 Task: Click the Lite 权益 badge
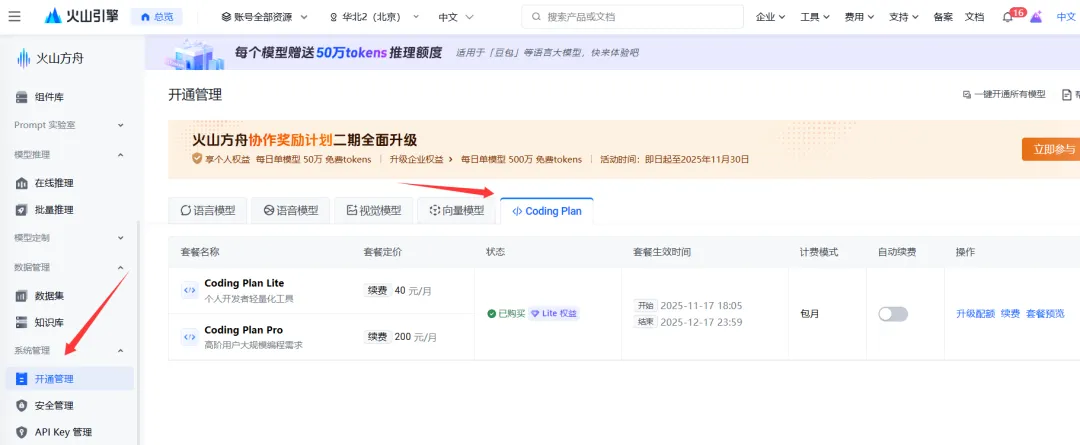click(x=554, y=313)
